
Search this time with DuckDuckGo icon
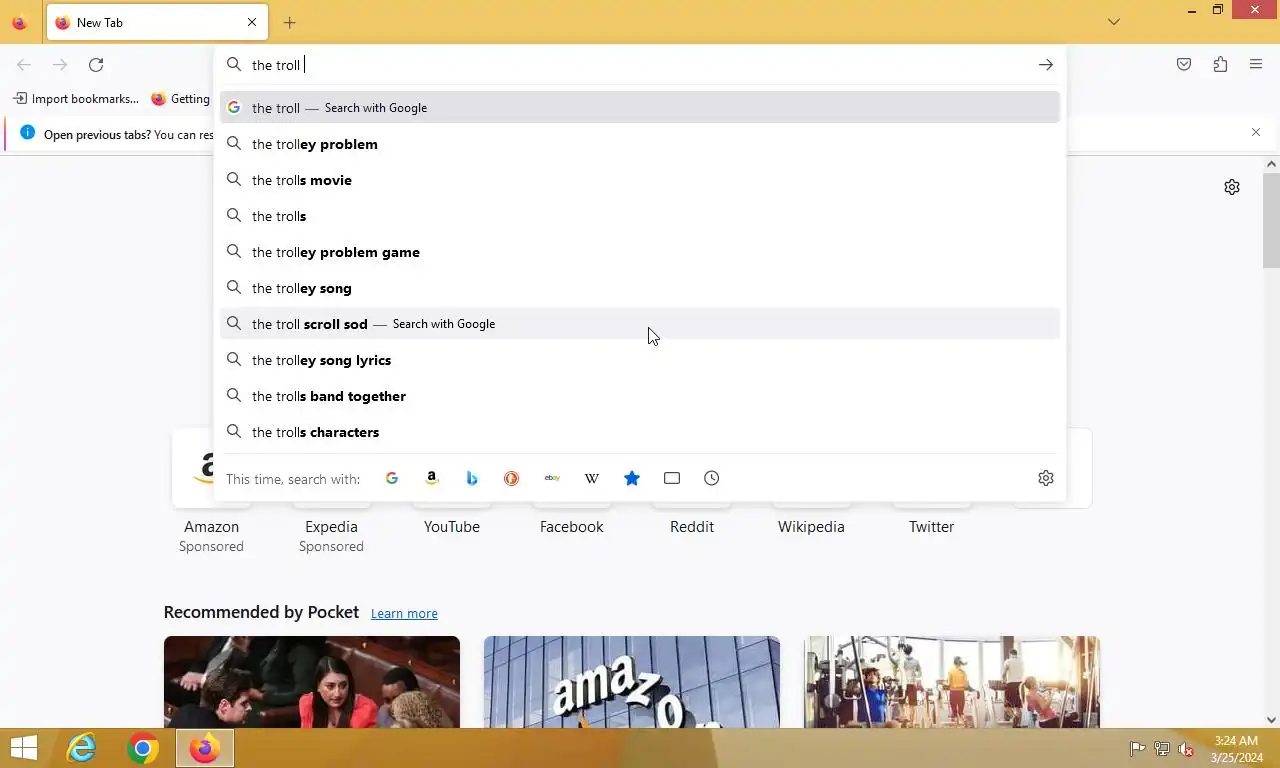pyautogui.click(x=512, y=478)
